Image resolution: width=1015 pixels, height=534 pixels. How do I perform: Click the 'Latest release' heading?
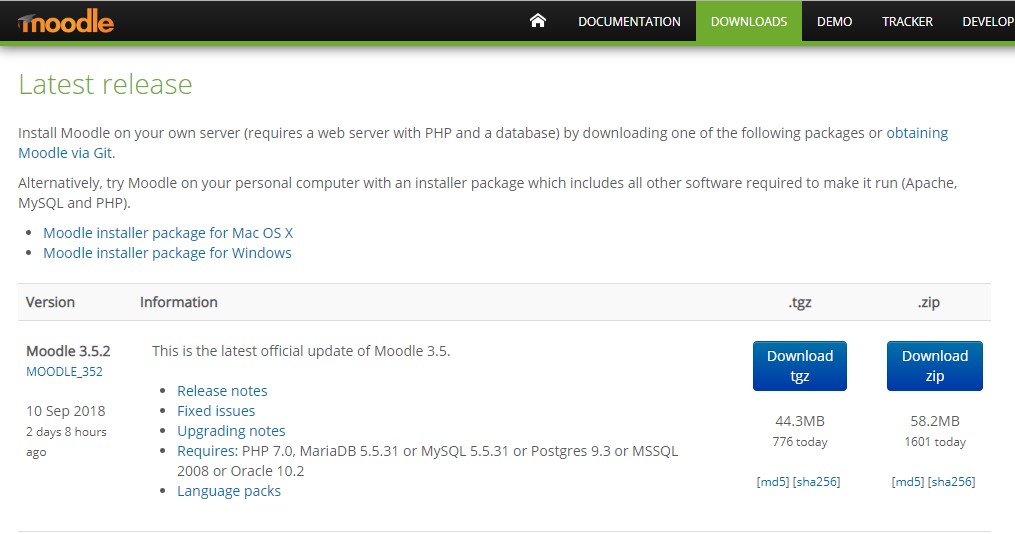pyautogui.click(x=106, y=84)
